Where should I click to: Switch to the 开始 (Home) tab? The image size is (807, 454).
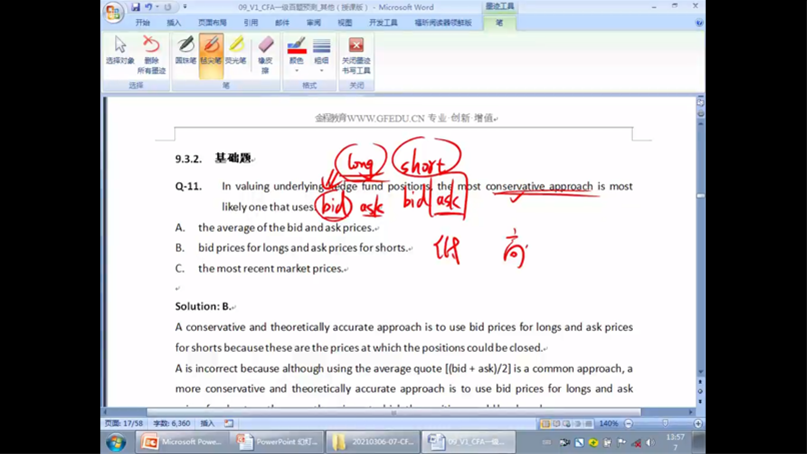click(143, 23)
